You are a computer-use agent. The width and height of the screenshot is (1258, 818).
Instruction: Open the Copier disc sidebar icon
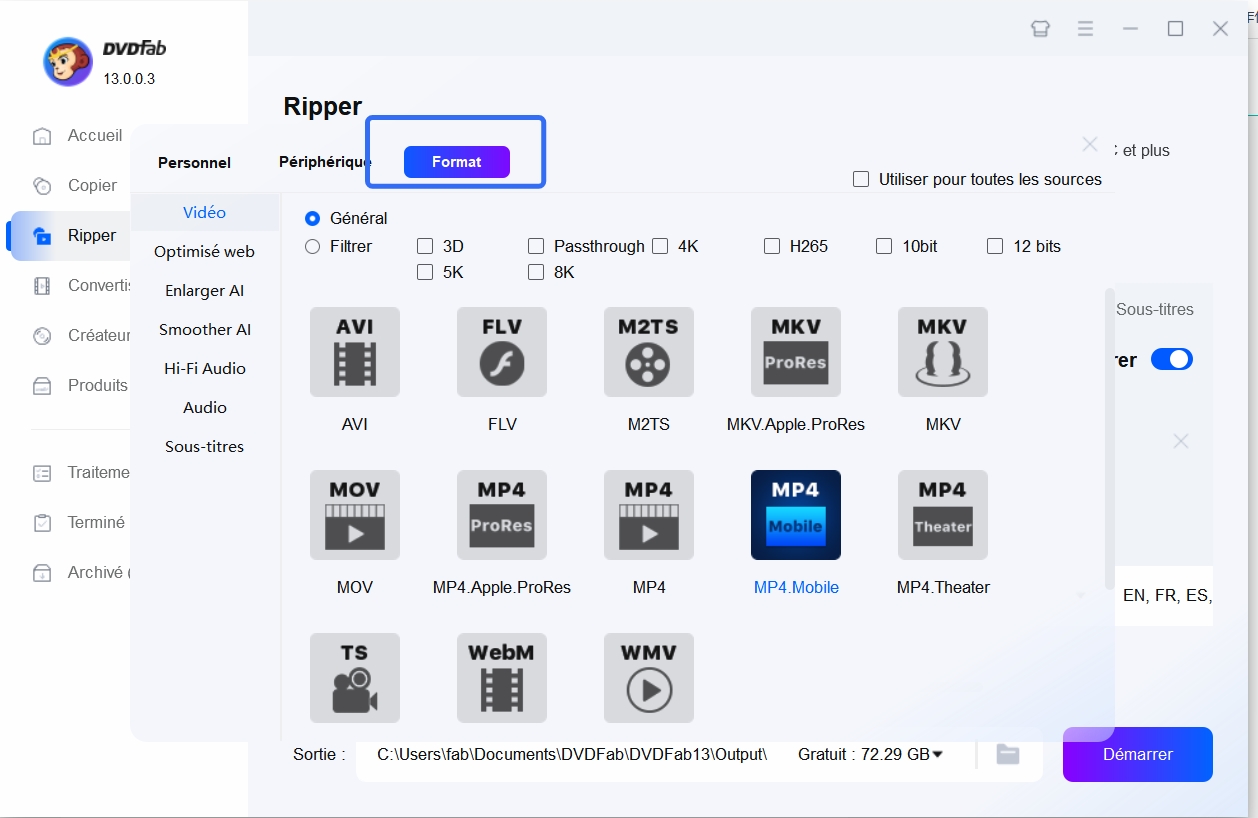pyautogui.click(x=42, y=186)
